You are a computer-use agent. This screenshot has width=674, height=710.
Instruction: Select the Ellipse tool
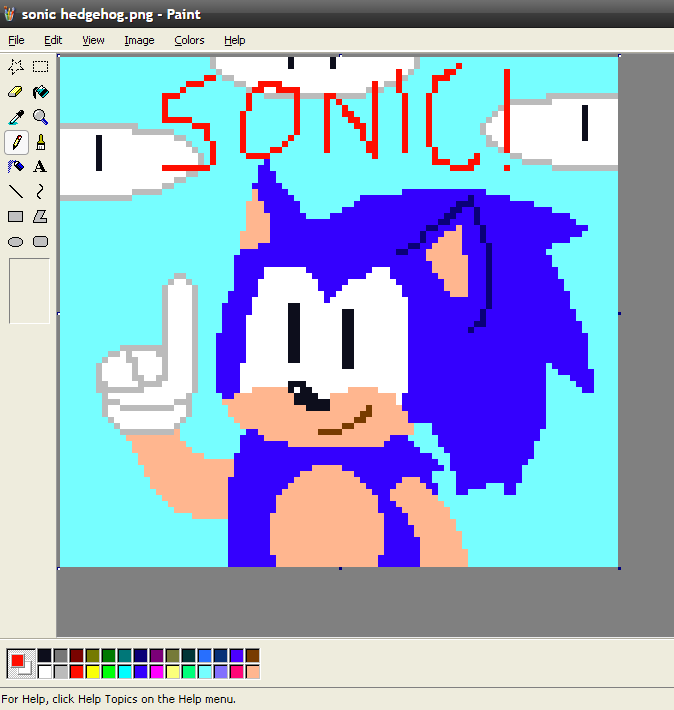pos(16,242)
